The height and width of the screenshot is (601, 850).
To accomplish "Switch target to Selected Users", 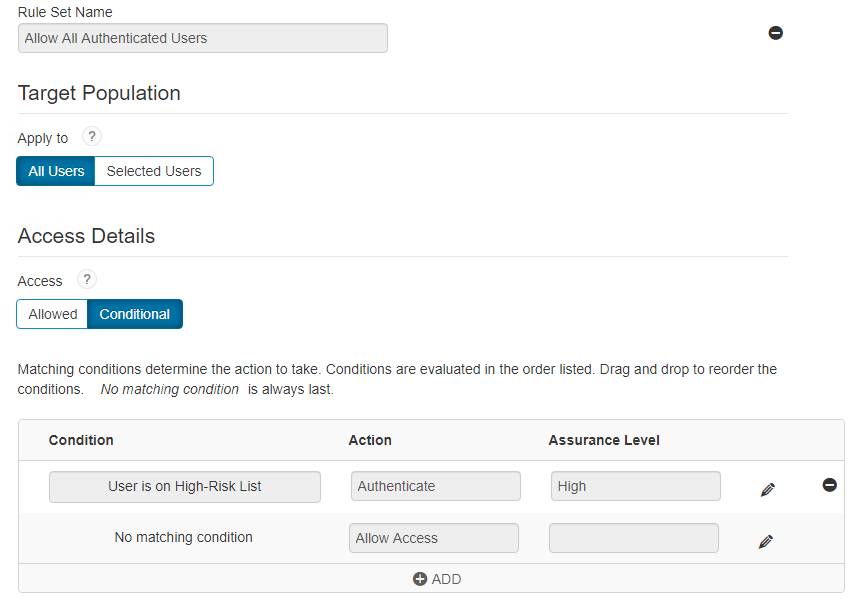I will (x=154, y=171).
